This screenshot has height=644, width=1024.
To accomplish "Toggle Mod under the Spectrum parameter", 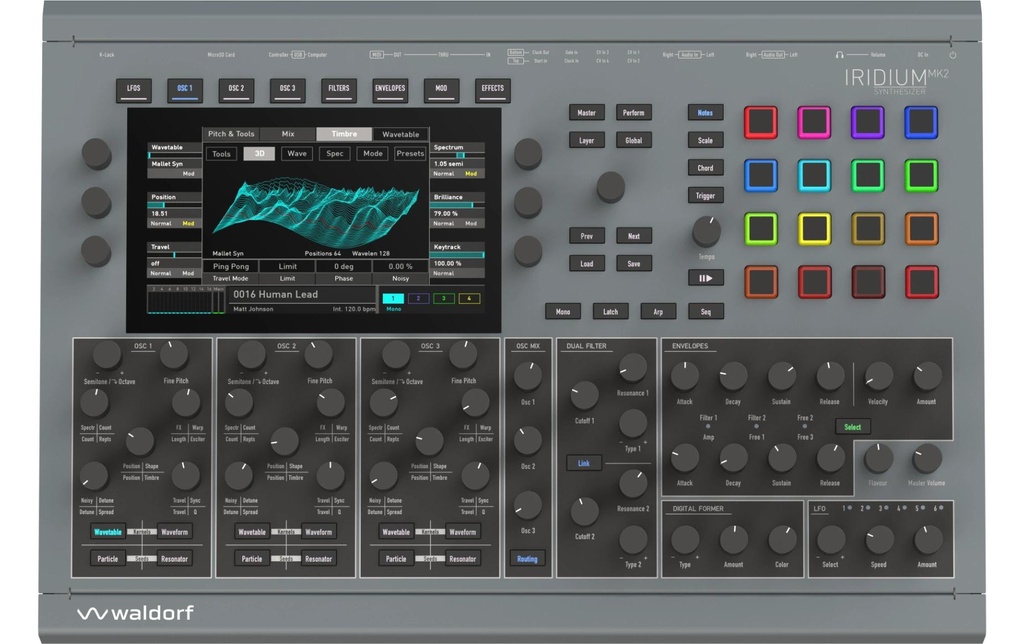I will click(x=471, y=174).
